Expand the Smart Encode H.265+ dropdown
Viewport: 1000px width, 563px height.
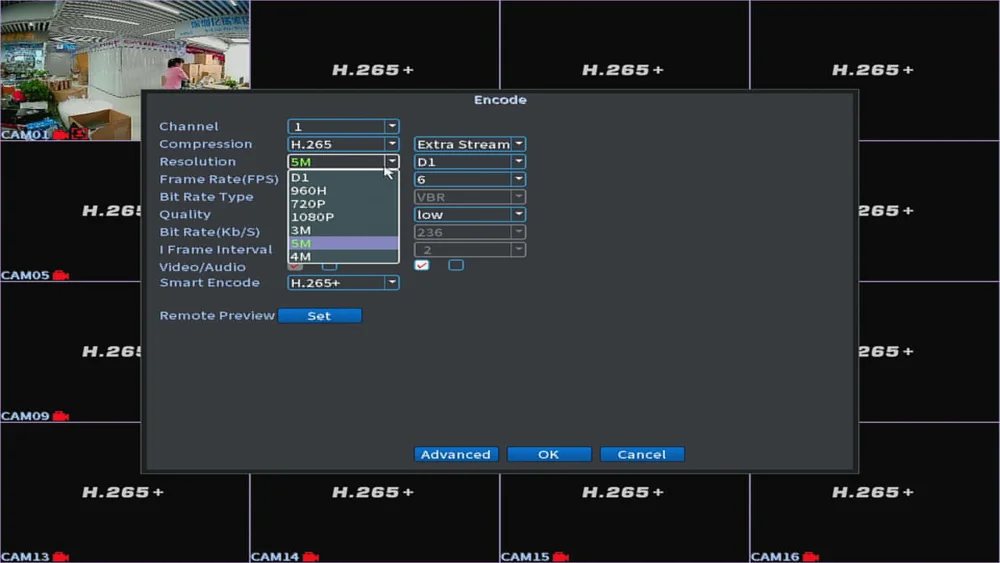[343, 282]
